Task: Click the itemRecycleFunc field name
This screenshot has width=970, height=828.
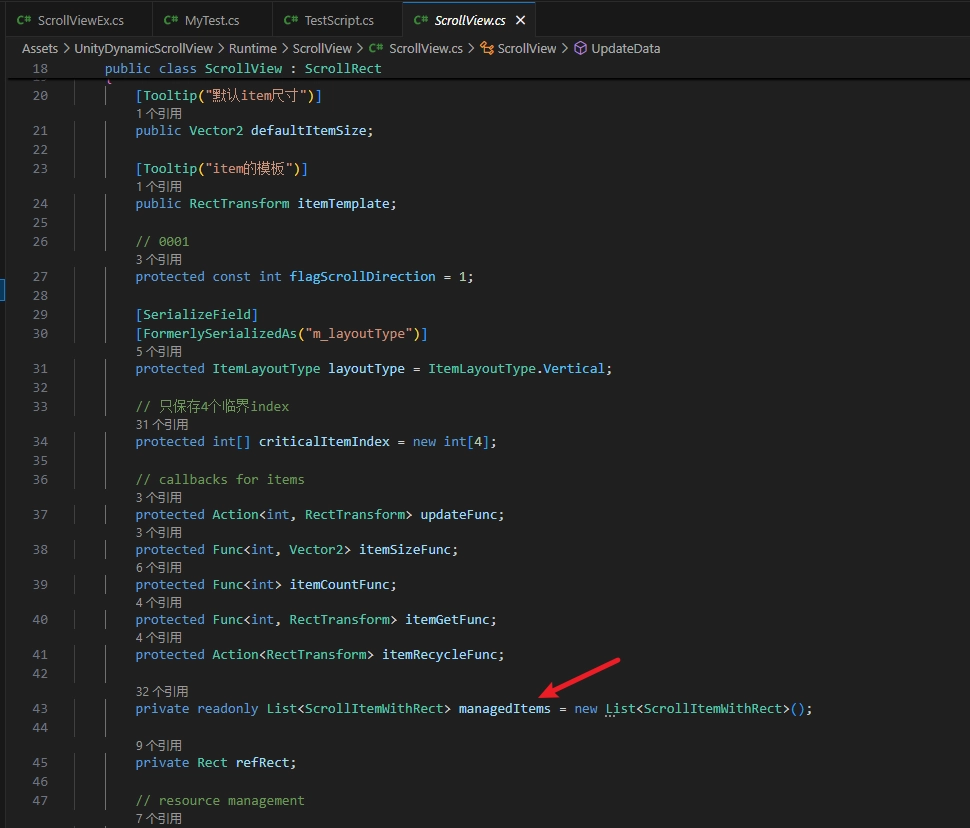Action: pyautogui.click(x=440, y=655)
